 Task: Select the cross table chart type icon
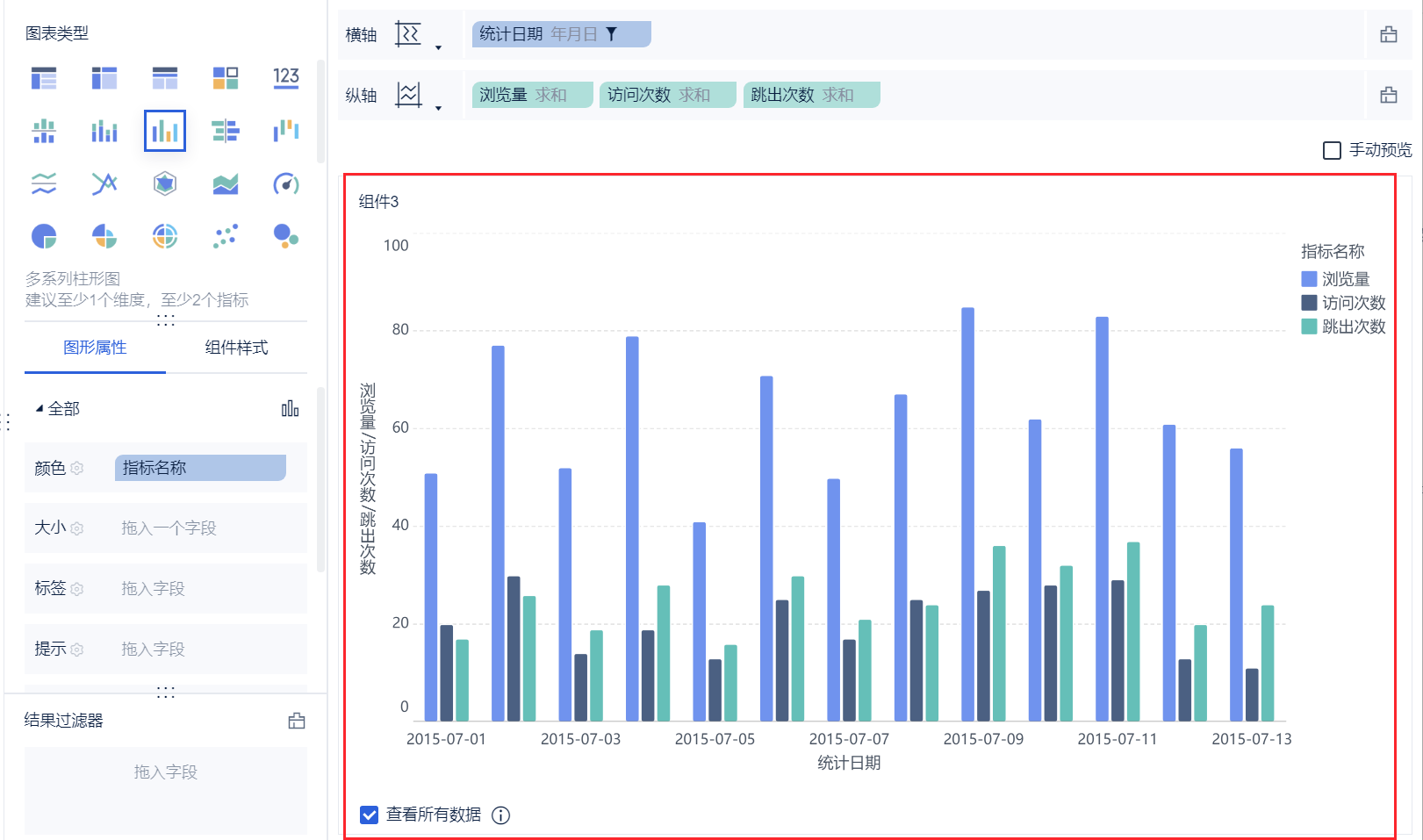pos(104,78)
